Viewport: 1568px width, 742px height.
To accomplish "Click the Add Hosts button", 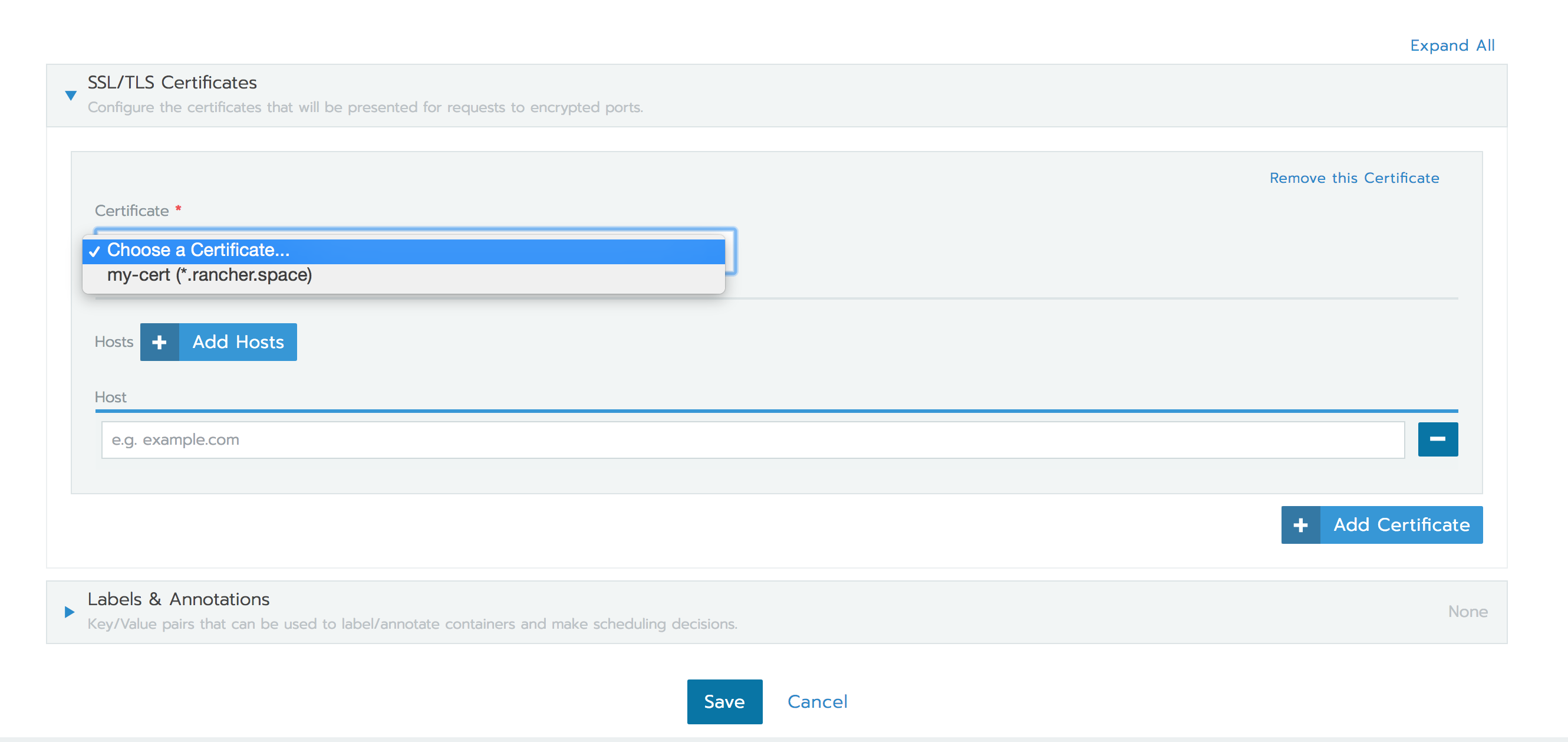I will click(218, 342).
